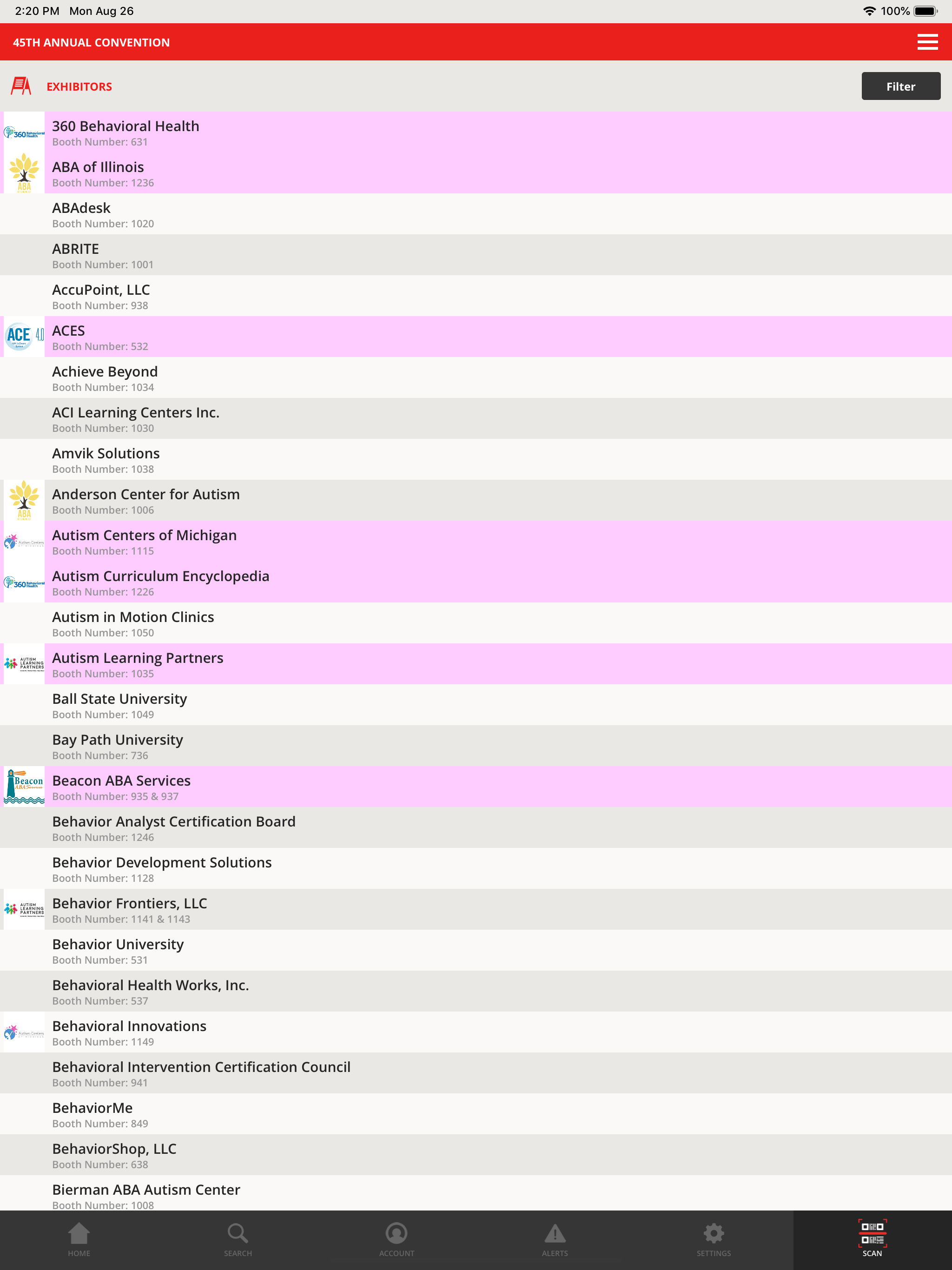This screenshot has height=1270, width=952.
Task: Select Behavioral Intervention Certification Council
Action: 476,1073
